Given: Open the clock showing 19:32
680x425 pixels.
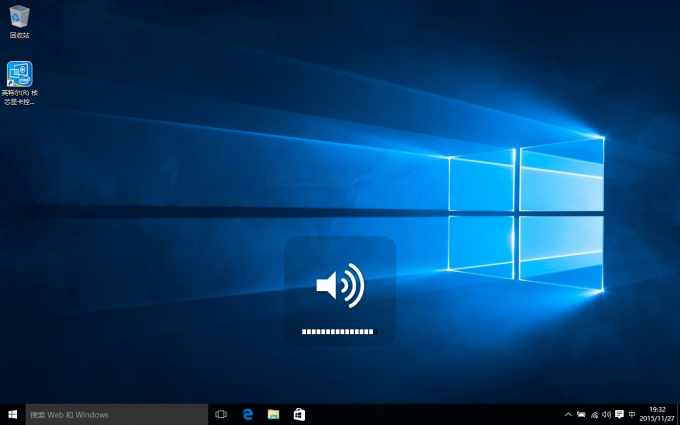Looking at the screenshot, I should pos(657,415).
